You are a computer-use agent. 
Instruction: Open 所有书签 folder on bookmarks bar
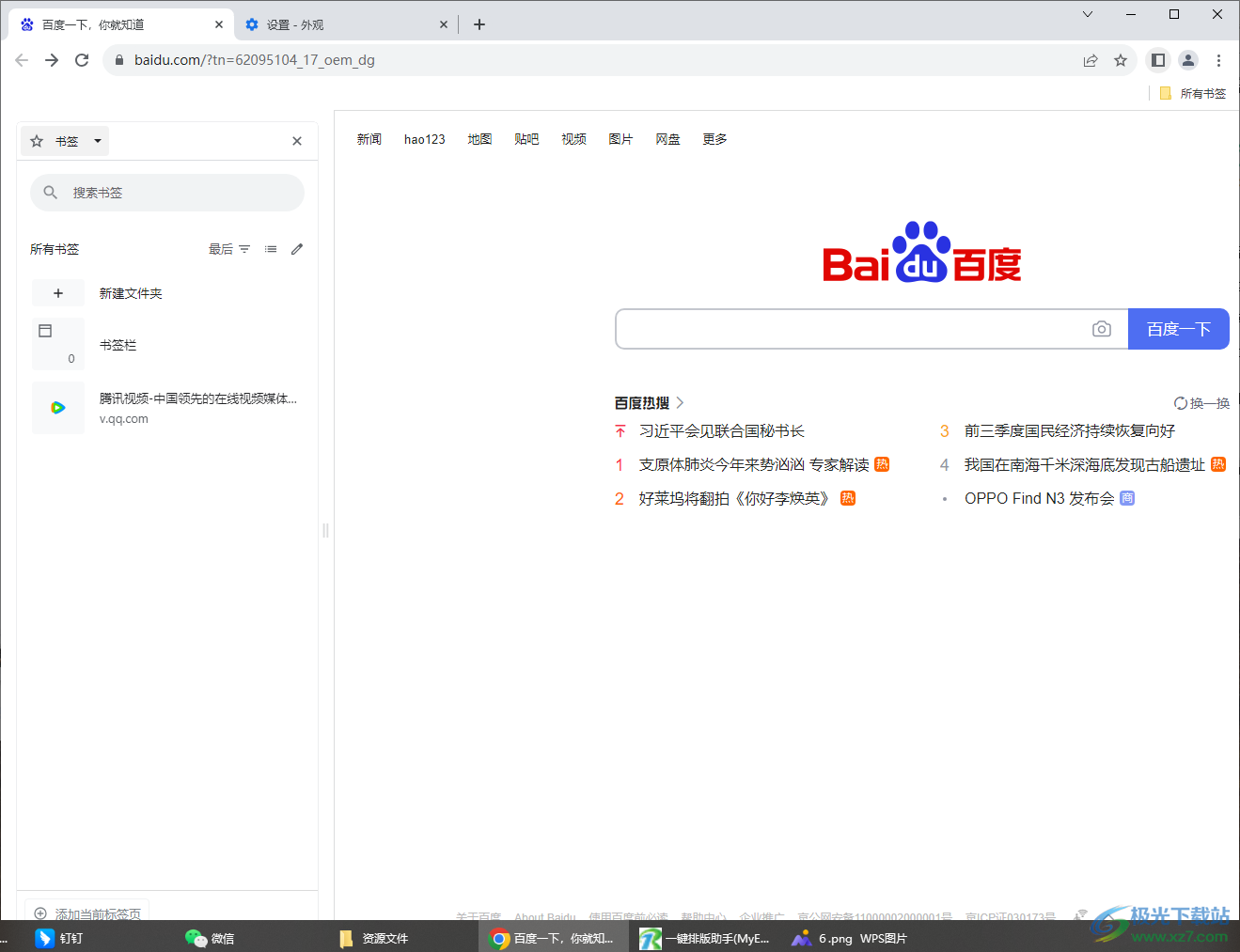click(x=1193, y=93)
